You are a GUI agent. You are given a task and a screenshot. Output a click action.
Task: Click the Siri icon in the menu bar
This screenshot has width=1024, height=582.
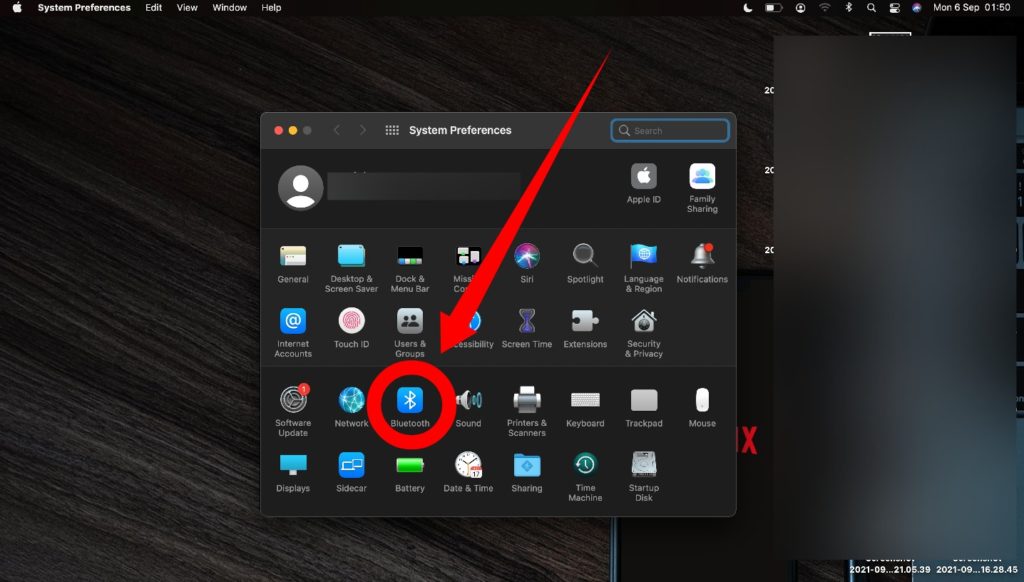point(917,8)
